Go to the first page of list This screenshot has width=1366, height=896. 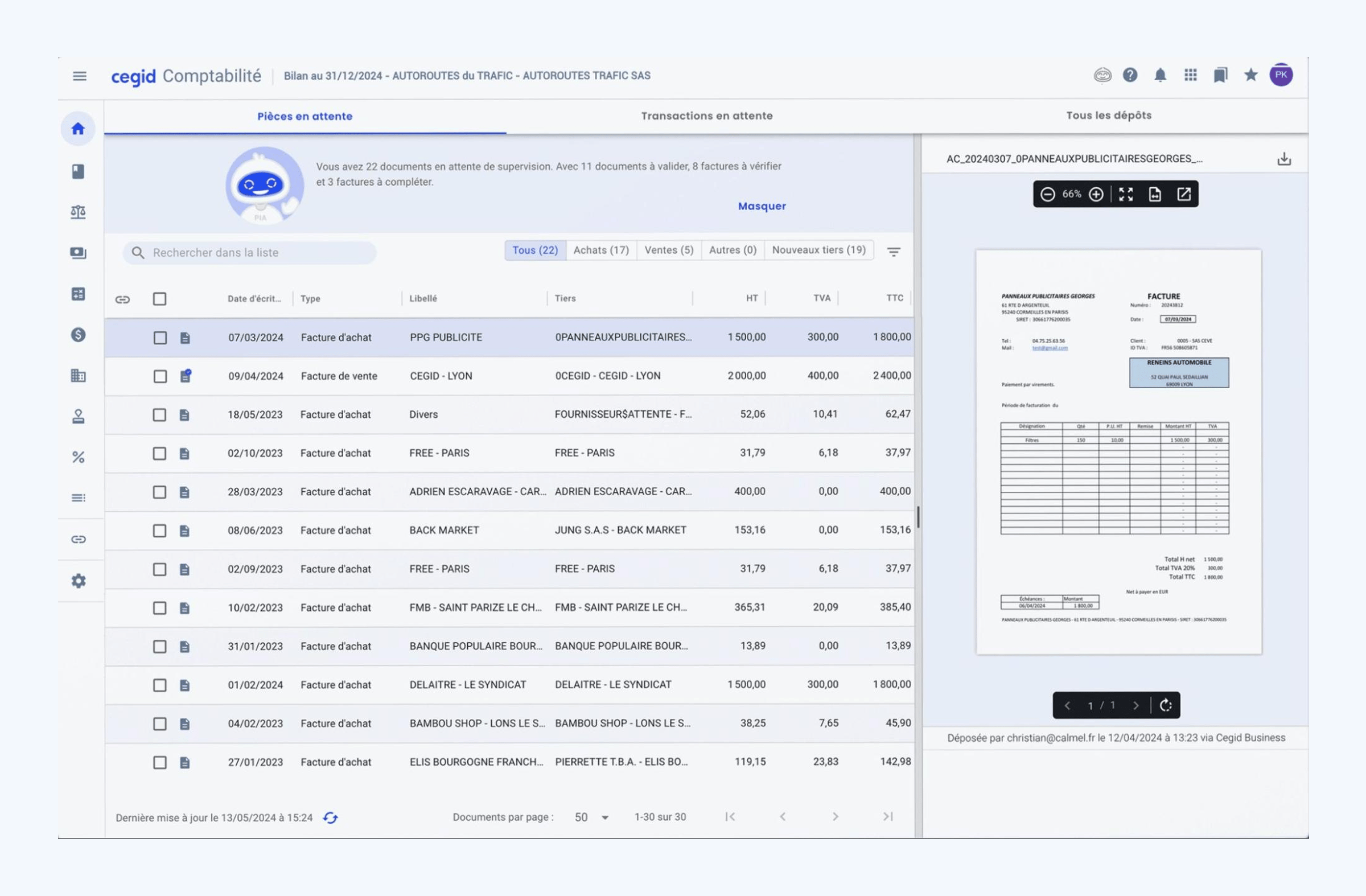pyautogui.click(x=730, y=816)
